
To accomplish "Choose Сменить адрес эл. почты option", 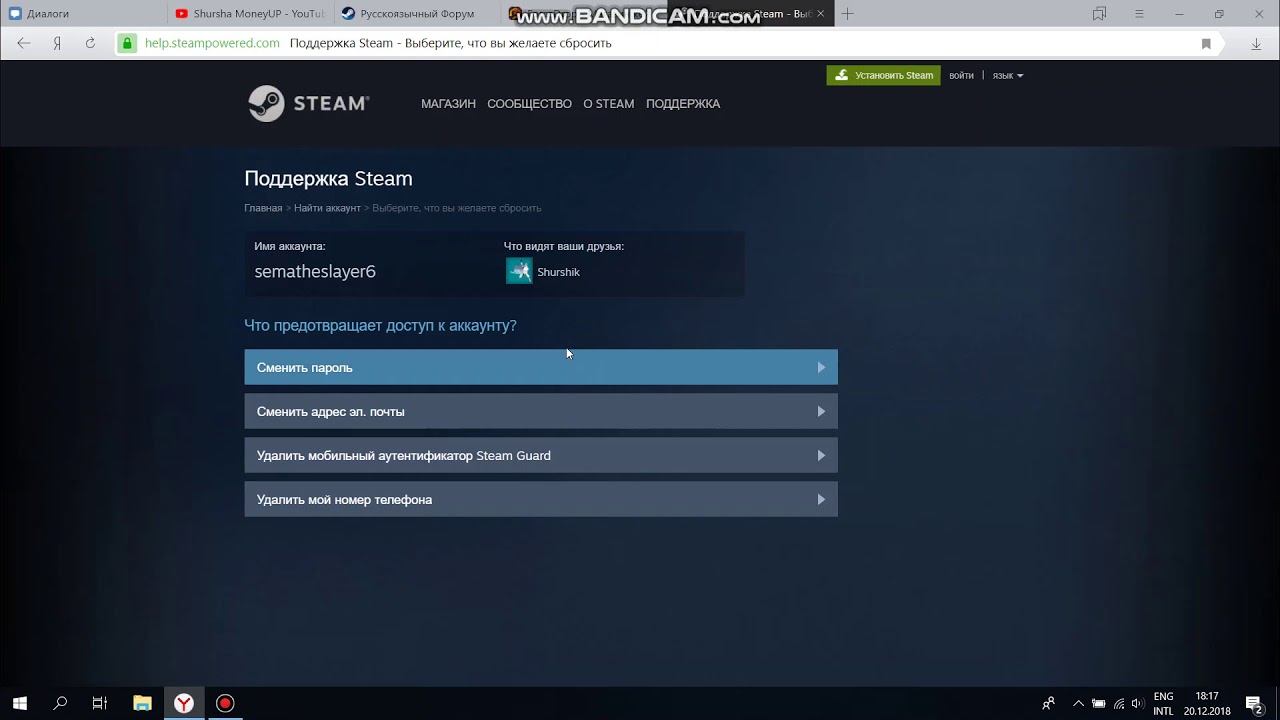I will (x=541, y=411).
